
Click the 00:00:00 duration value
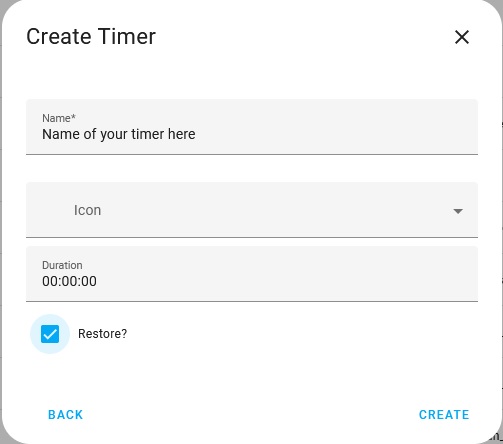tap(69, 281)
